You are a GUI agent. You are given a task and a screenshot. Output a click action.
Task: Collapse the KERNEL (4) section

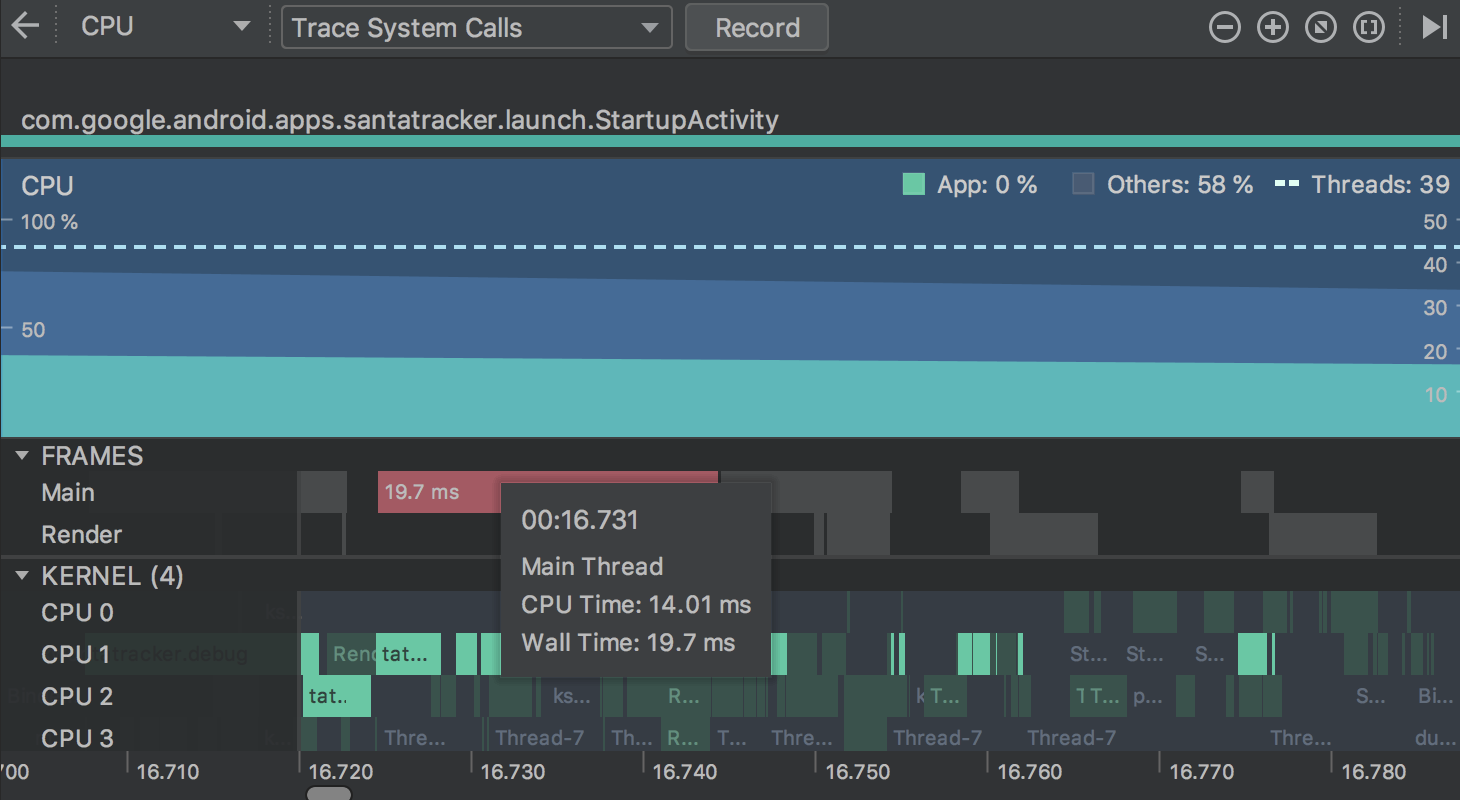click(x=22, y=577)
